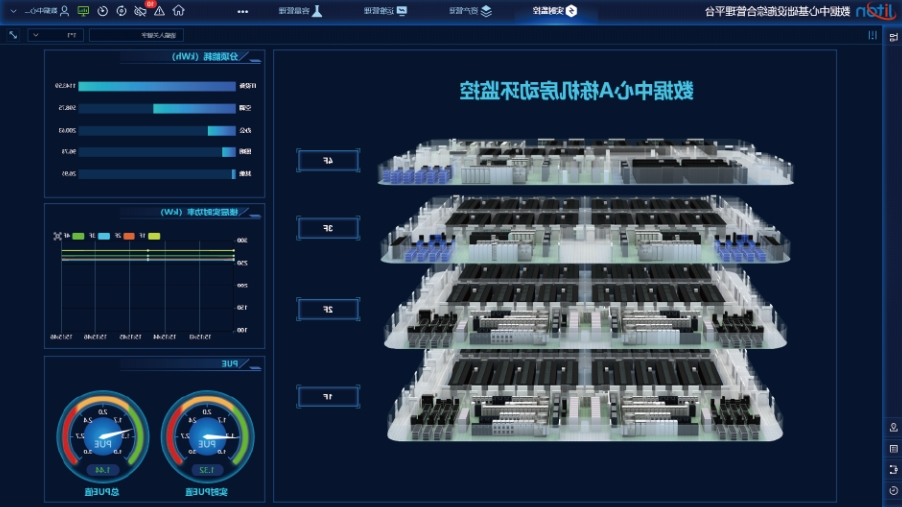Select the 4F floor button
The image size is (902, 507).
tap(328, 160)
